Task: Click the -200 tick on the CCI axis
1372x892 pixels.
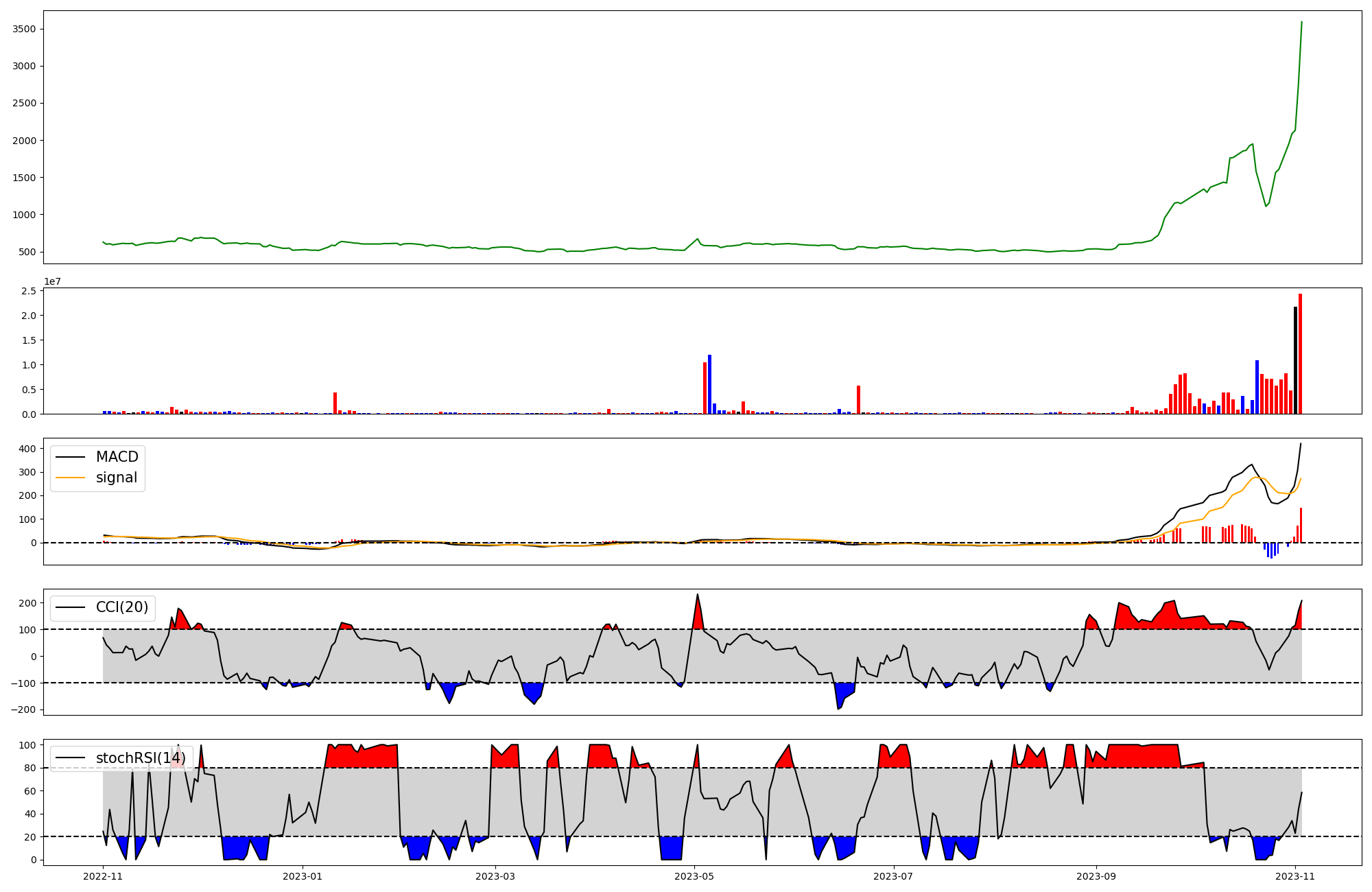Action: coord(23,709)
